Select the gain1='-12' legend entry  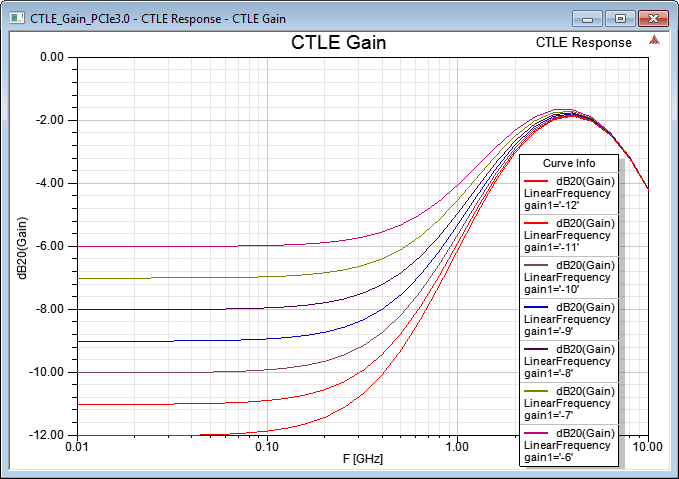(x=569, y=193)
